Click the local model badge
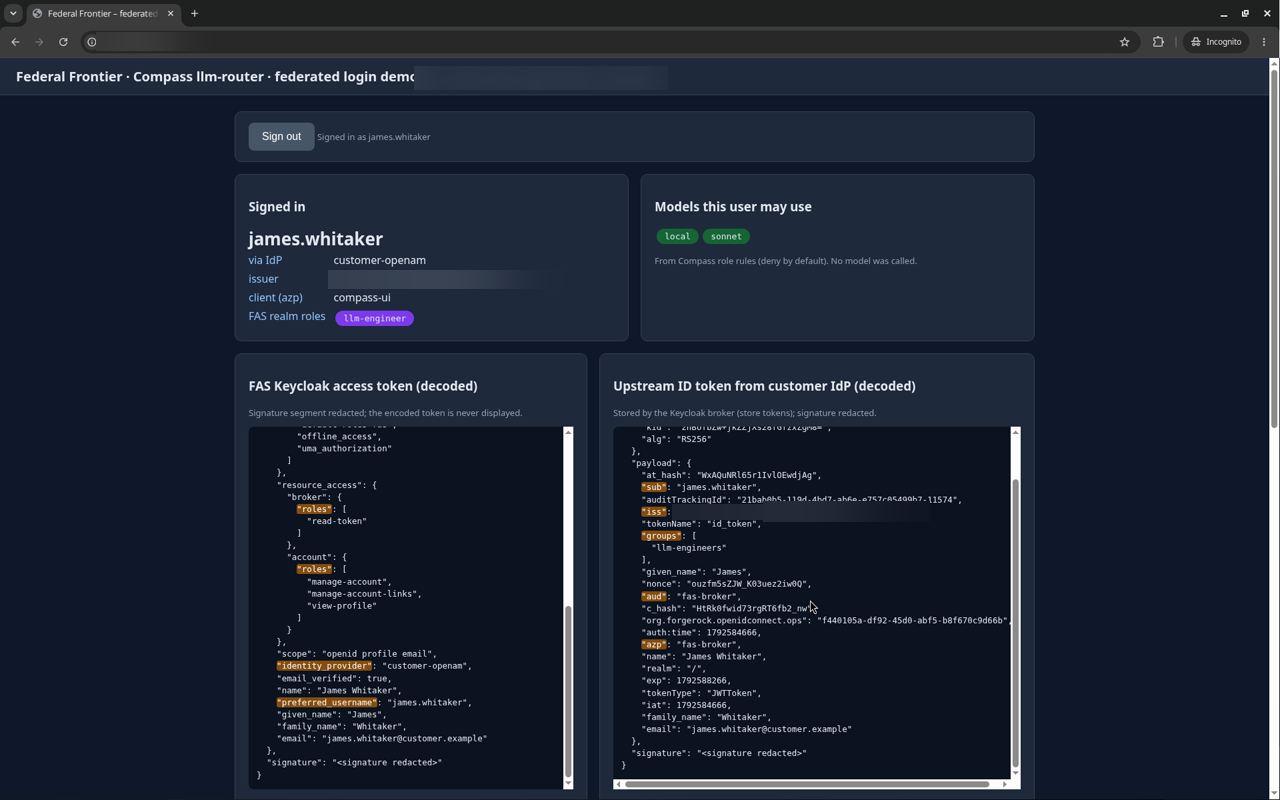Viewport: 1280px width, 800px height. (677, 237)
